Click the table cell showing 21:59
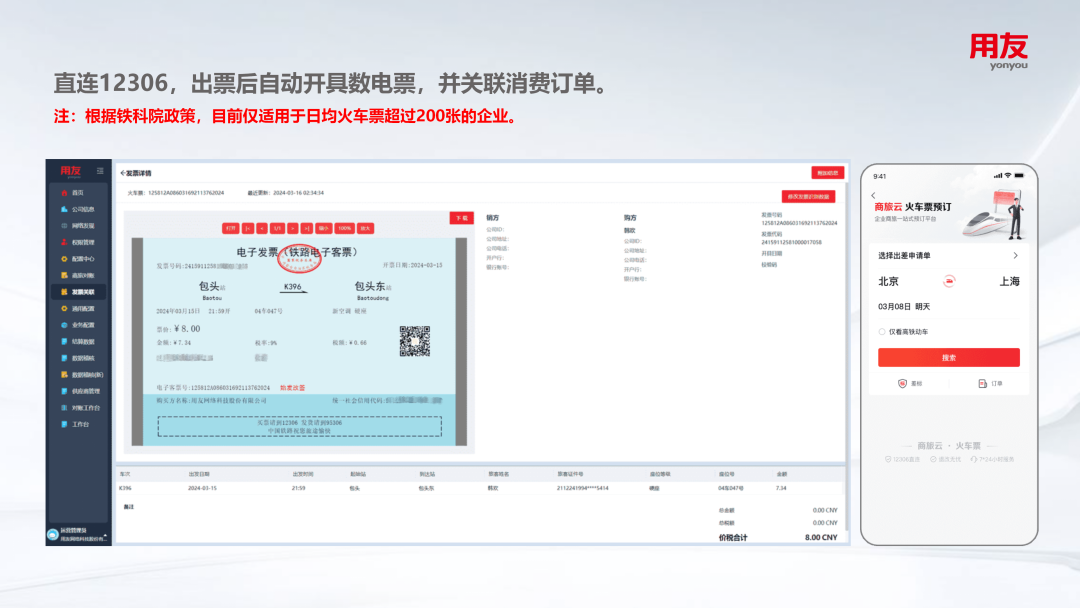This screenshot has width=1080, height=608. [298, 488]
